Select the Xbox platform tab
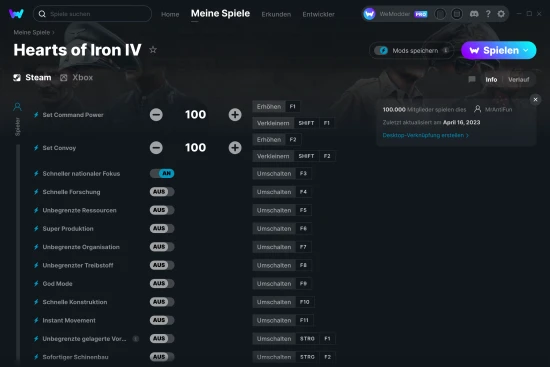Image resolution: width=550 pixels, height=367 pixels. (76, 78)
